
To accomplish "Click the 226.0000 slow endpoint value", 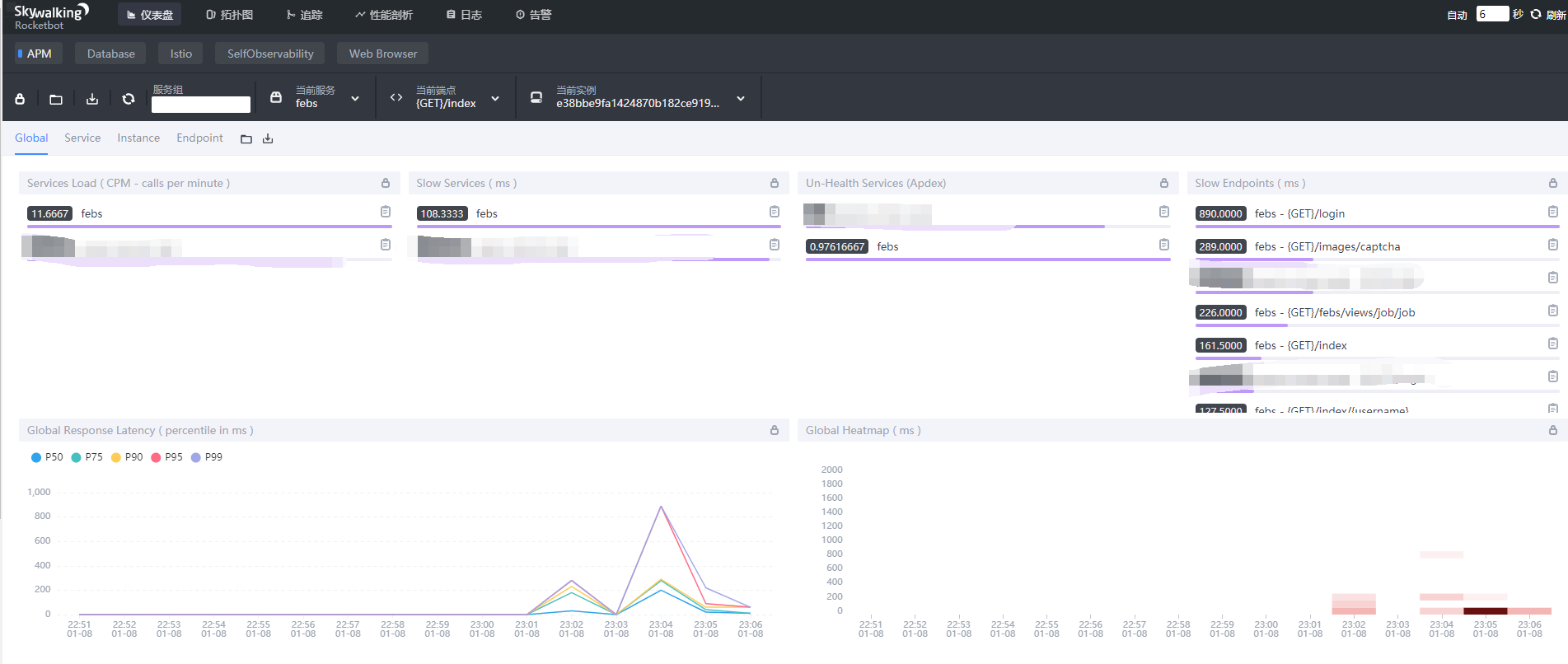I will (1221, 312).
